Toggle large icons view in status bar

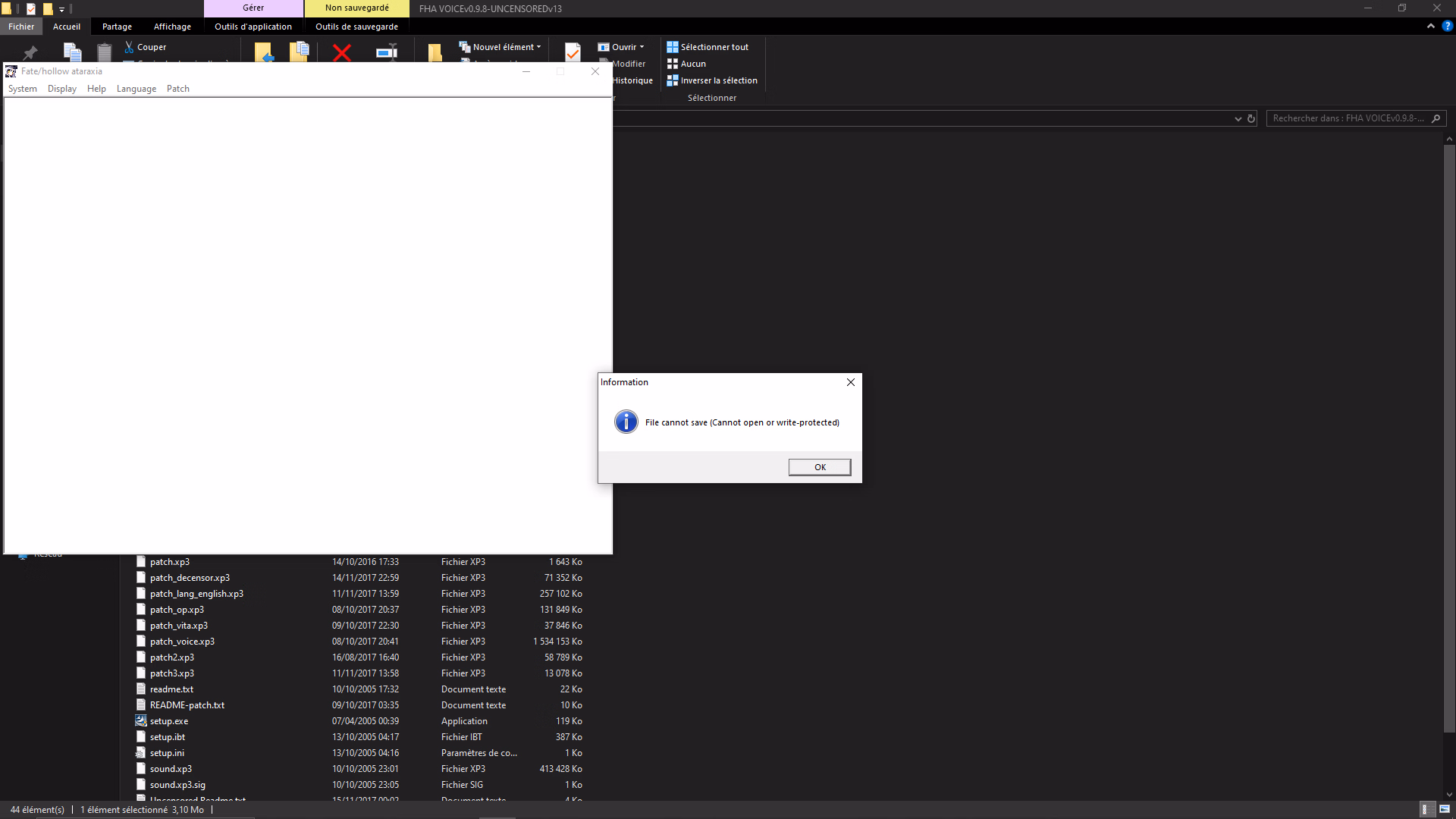(1445, 809)
